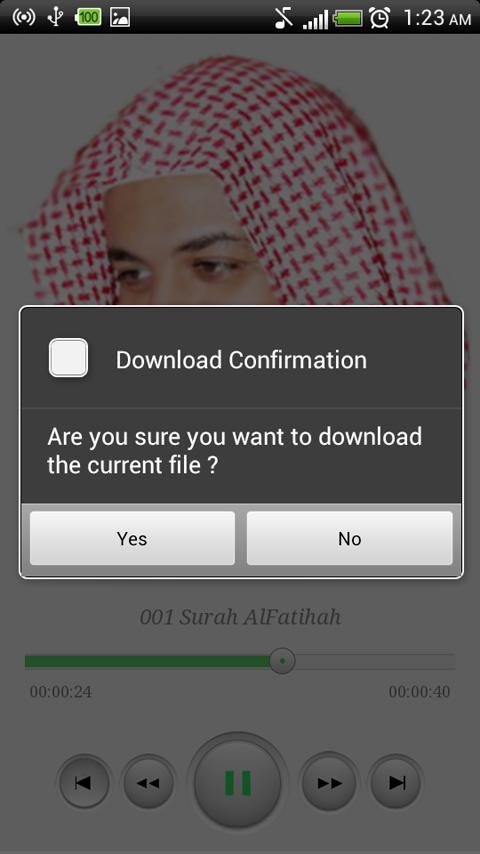Tap the Yes button to confirm download

click(132, 538)
